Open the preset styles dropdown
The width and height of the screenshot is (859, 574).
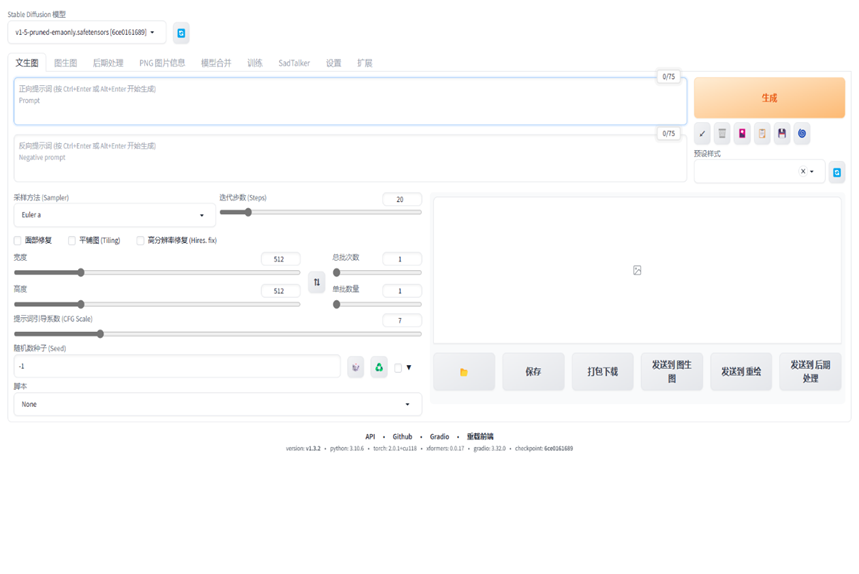click(x=759, y=172)
